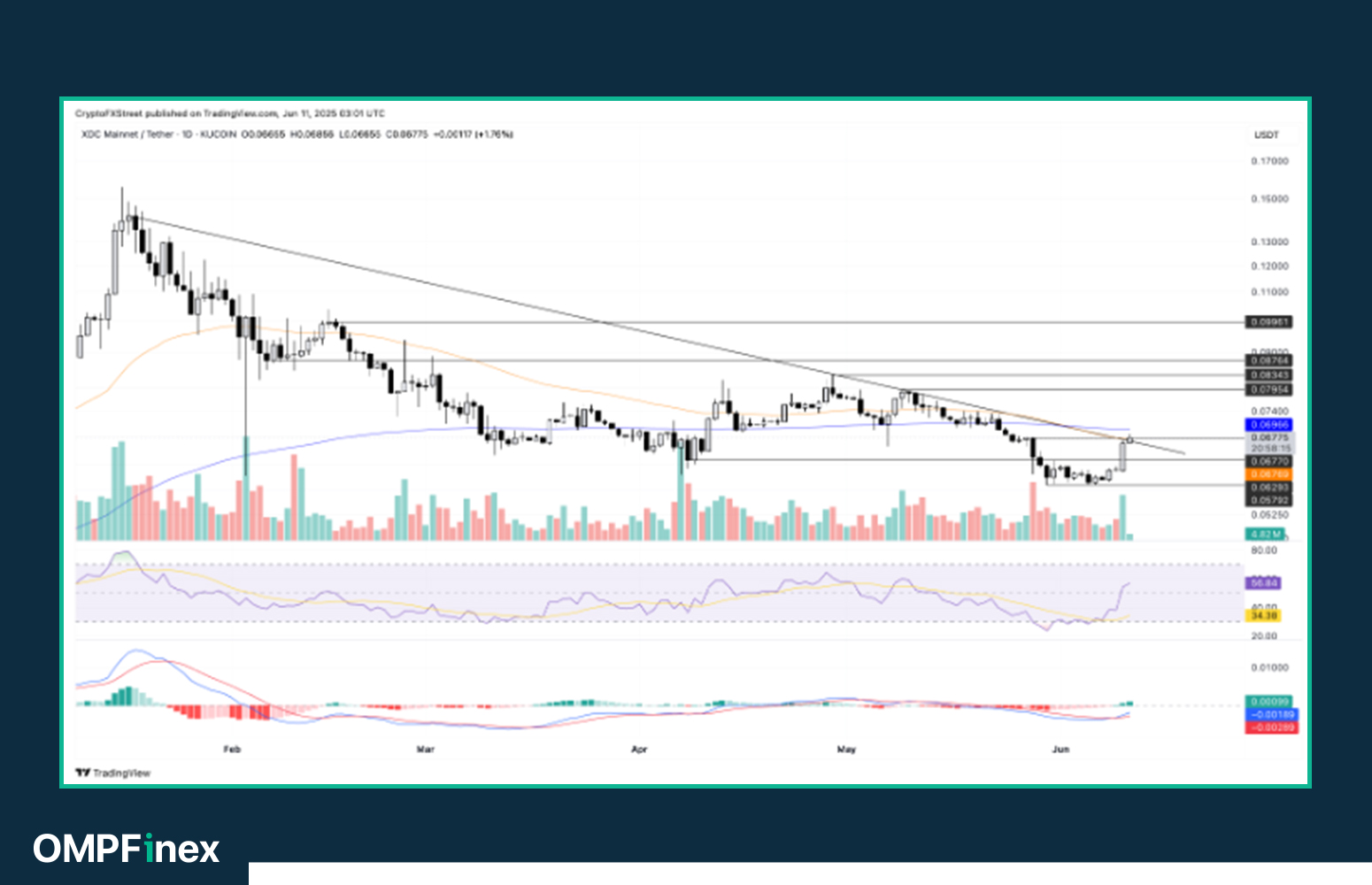Select the 0.05792 price level label
This screenshot has height=885, width=1372.
tap(1269, 500)
